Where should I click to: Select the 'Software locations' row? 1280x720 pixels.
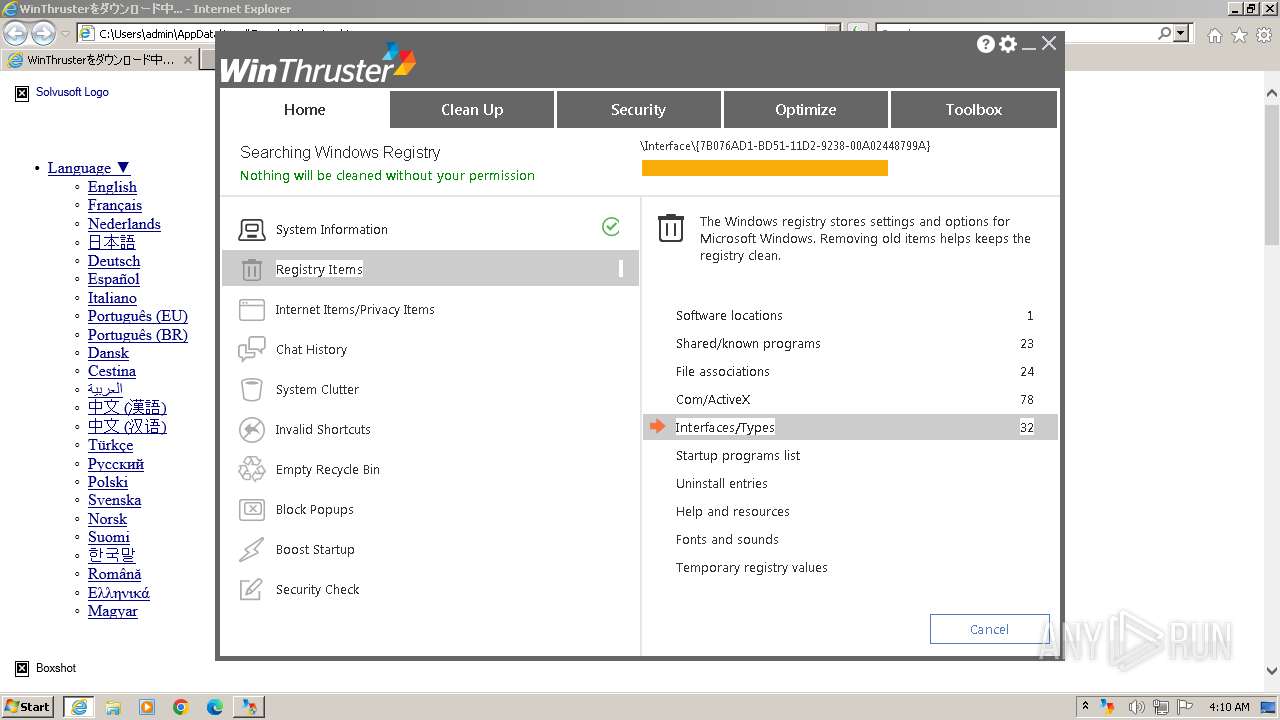point(849,316)
